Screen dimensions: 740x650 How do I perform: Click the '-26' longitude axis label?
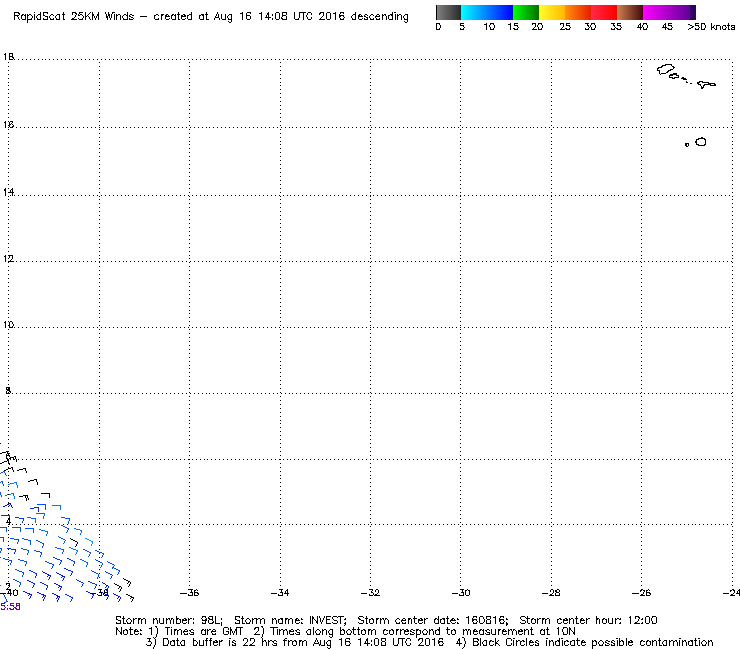[641, 593]
